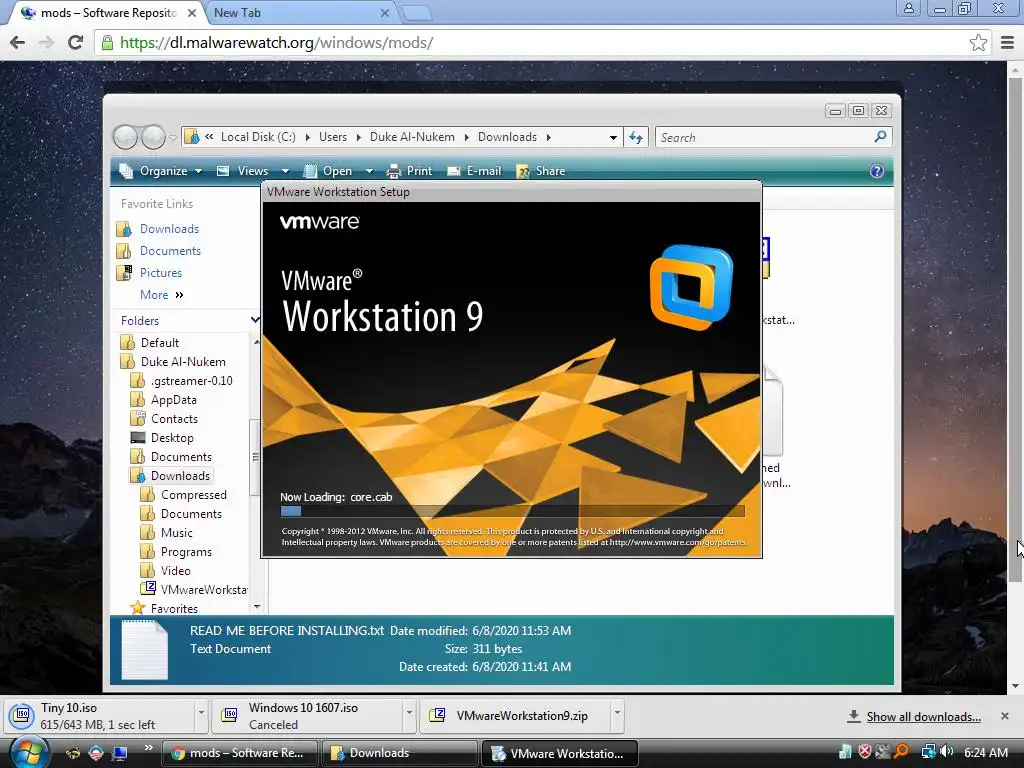
Task: Click the Chrome back arrow
Action: 18,42
